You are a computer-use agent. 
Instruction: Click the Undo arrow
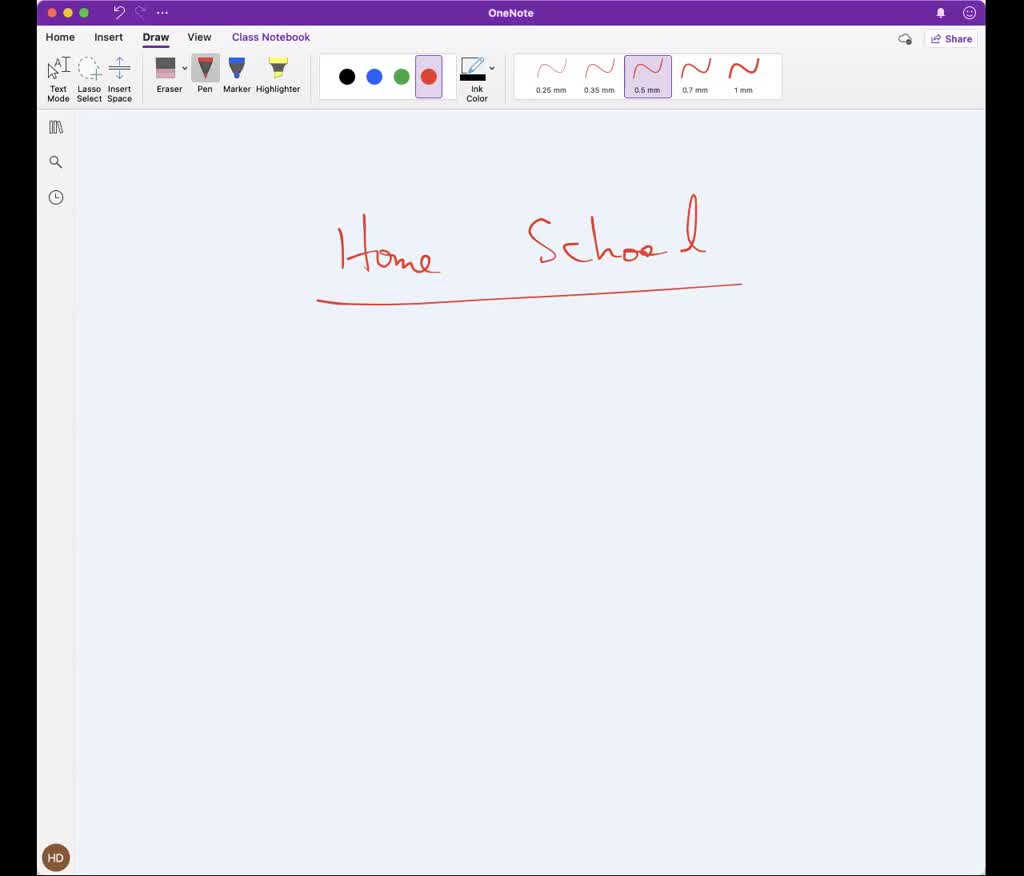(x=118, y=12)
